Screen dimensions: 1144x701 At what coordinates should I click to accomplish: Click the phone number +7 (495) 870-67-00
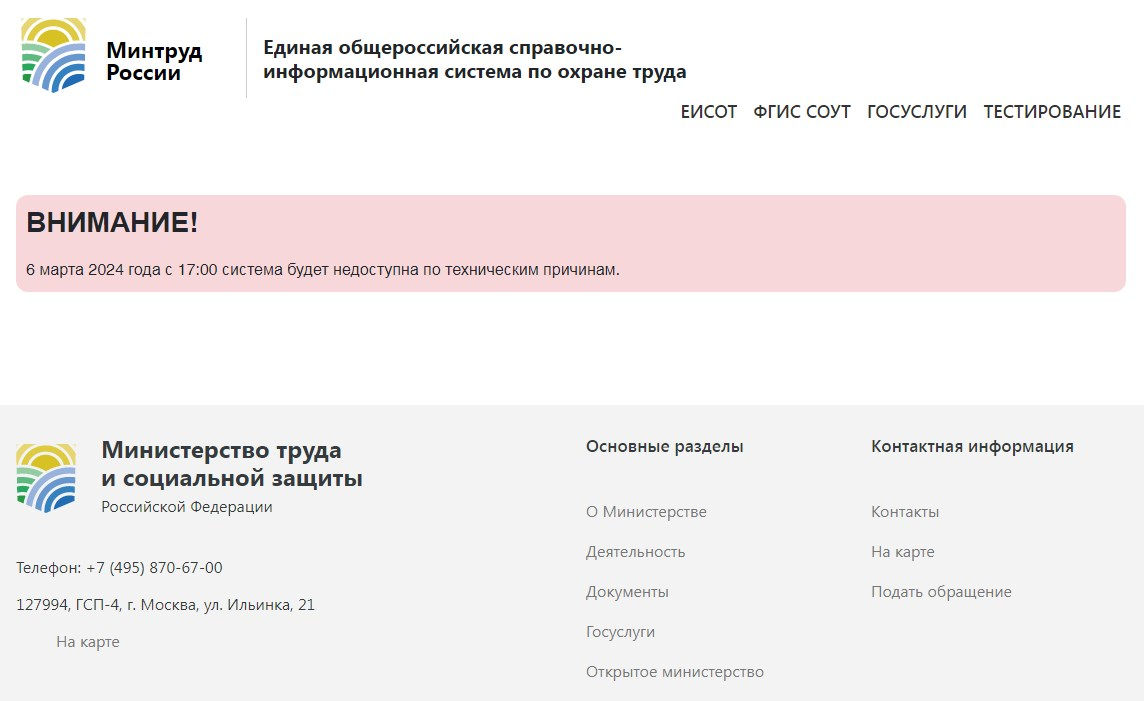[154, 568]
